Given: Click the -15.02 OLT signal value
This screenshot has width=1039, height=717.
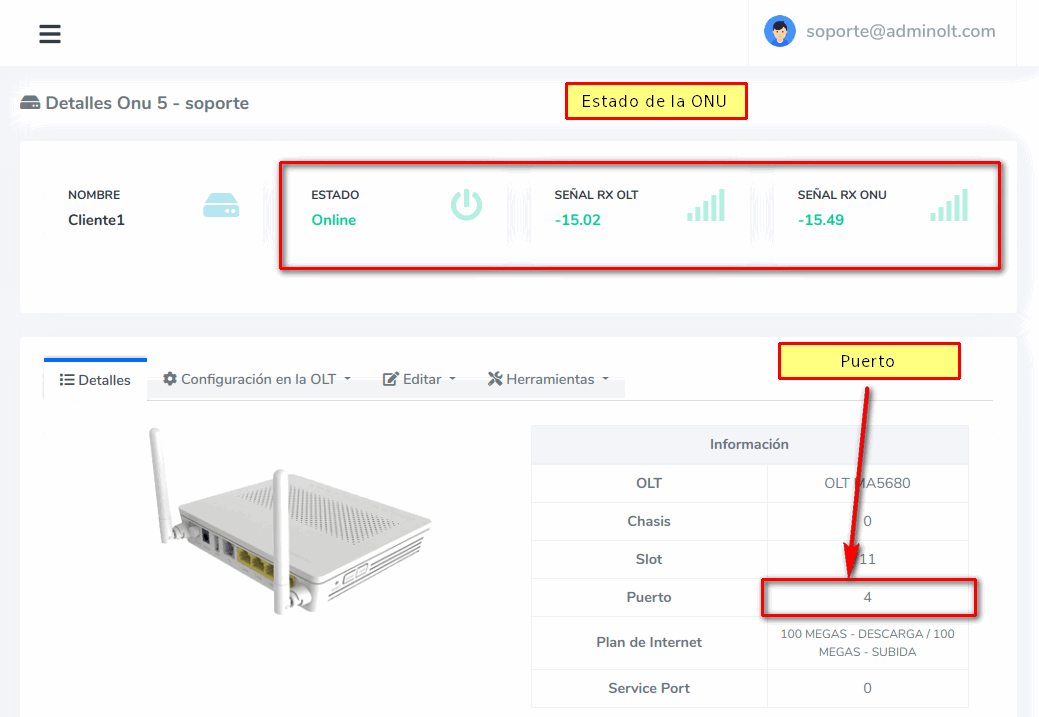Looking at the screenshot, I should [577, 220].
